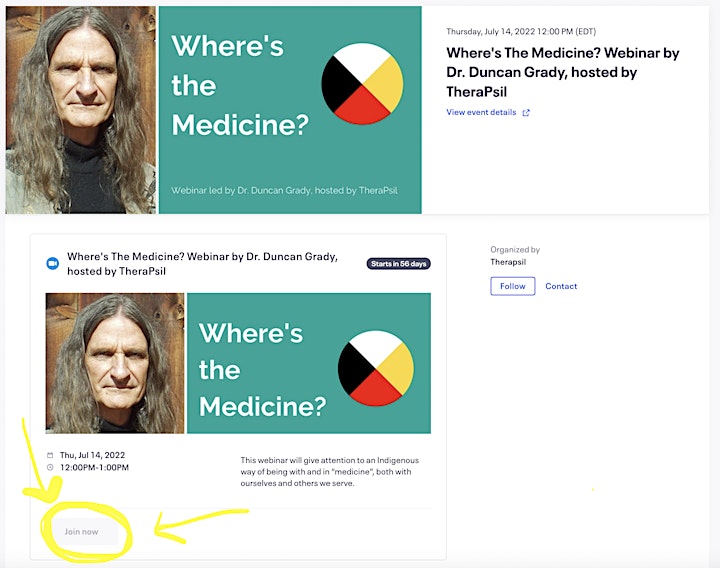Click the Therapsil organizer name
The width and height of the screenshot is (720, 568).
508,262
